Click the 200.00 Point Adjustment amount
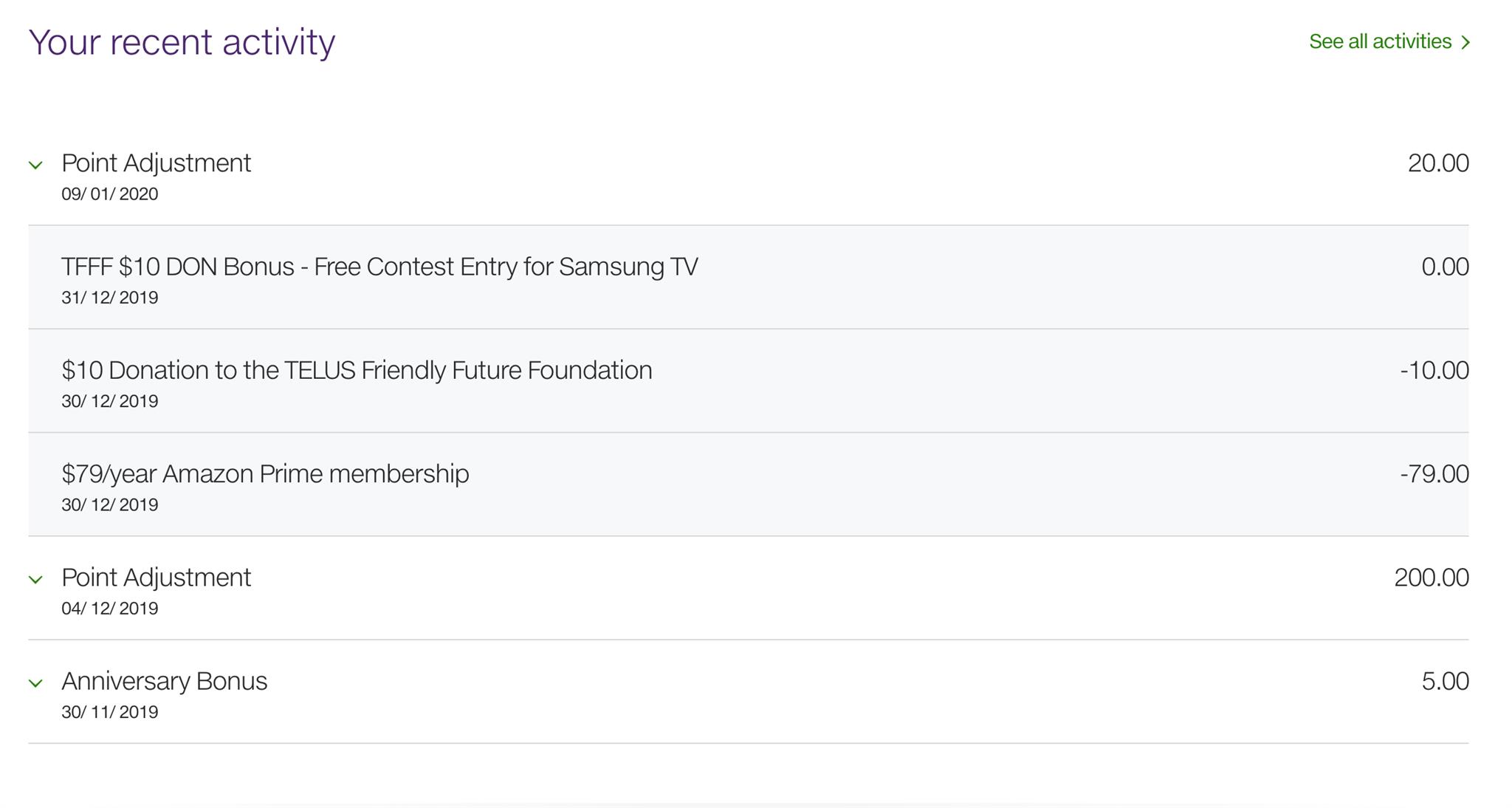 coord(1431,579)
